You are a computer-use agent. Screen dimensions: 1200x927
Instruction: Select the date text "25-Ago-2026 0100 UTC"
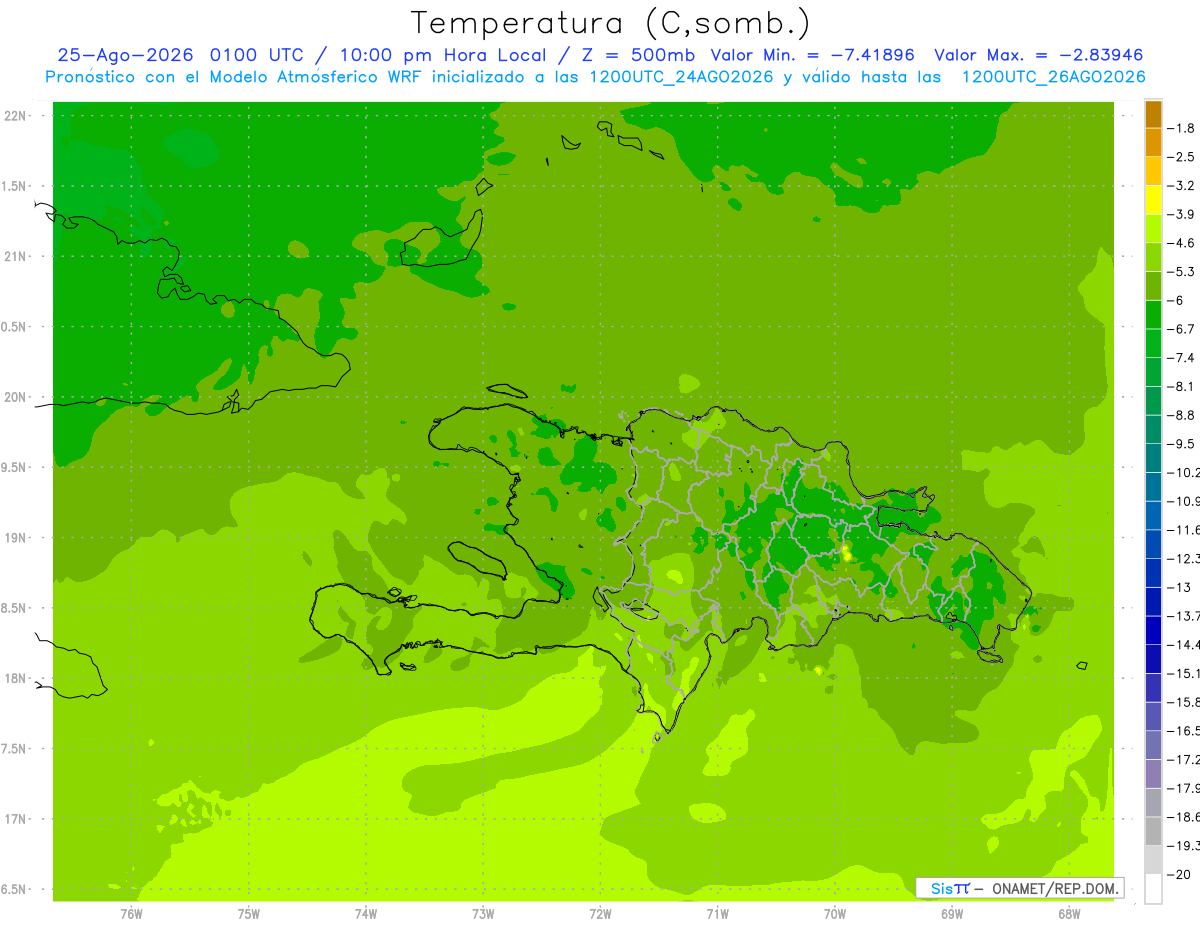pos(180,55)
